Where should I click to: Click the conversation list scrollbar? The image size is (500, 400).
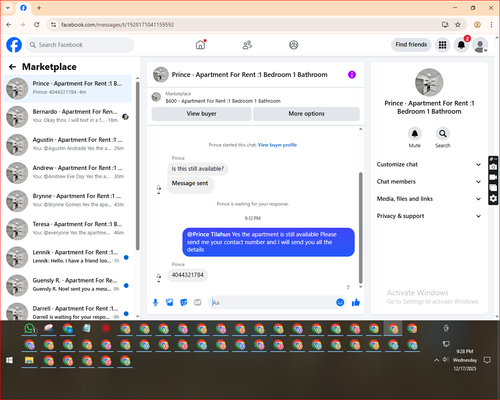point(137,165)
